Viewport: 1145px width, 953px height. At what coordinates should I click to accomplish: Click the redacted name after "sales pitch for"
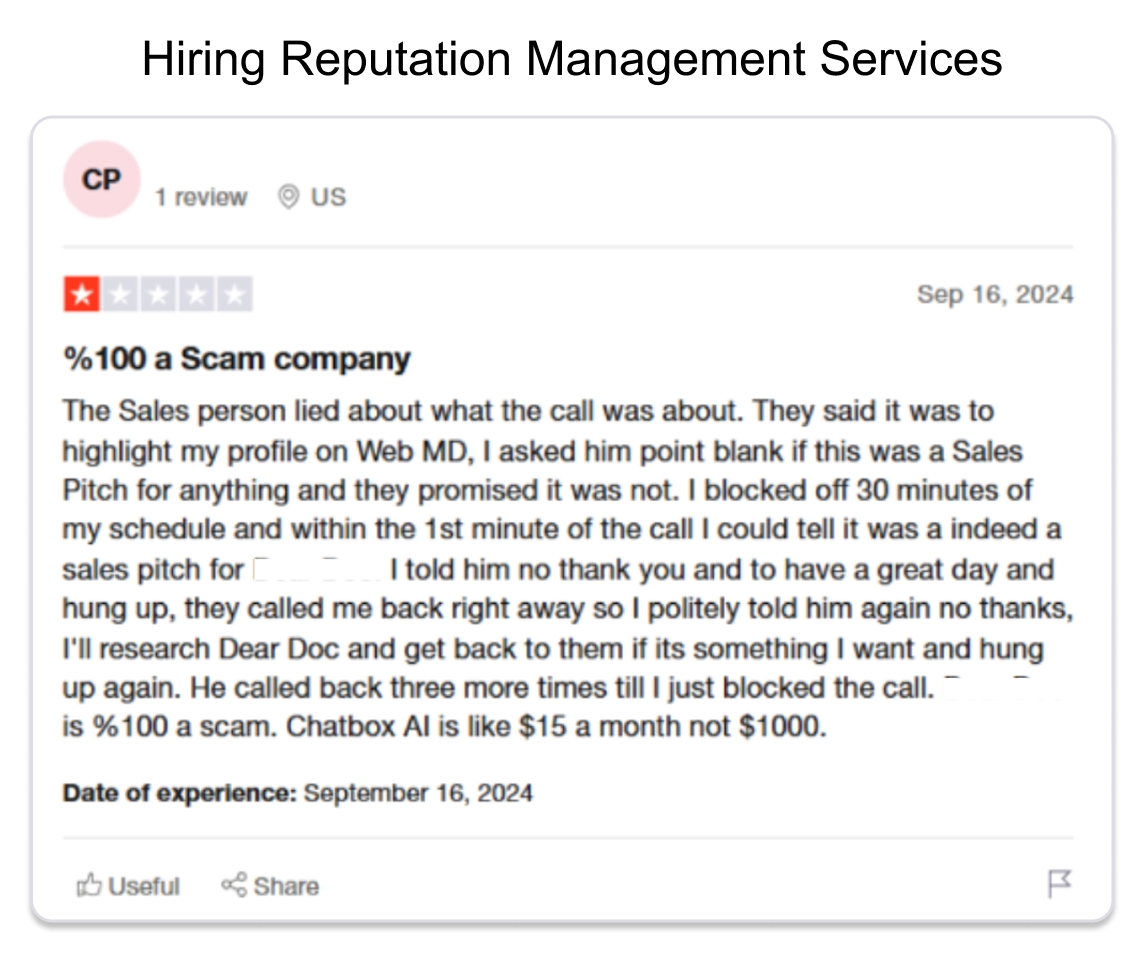(316, 570)
